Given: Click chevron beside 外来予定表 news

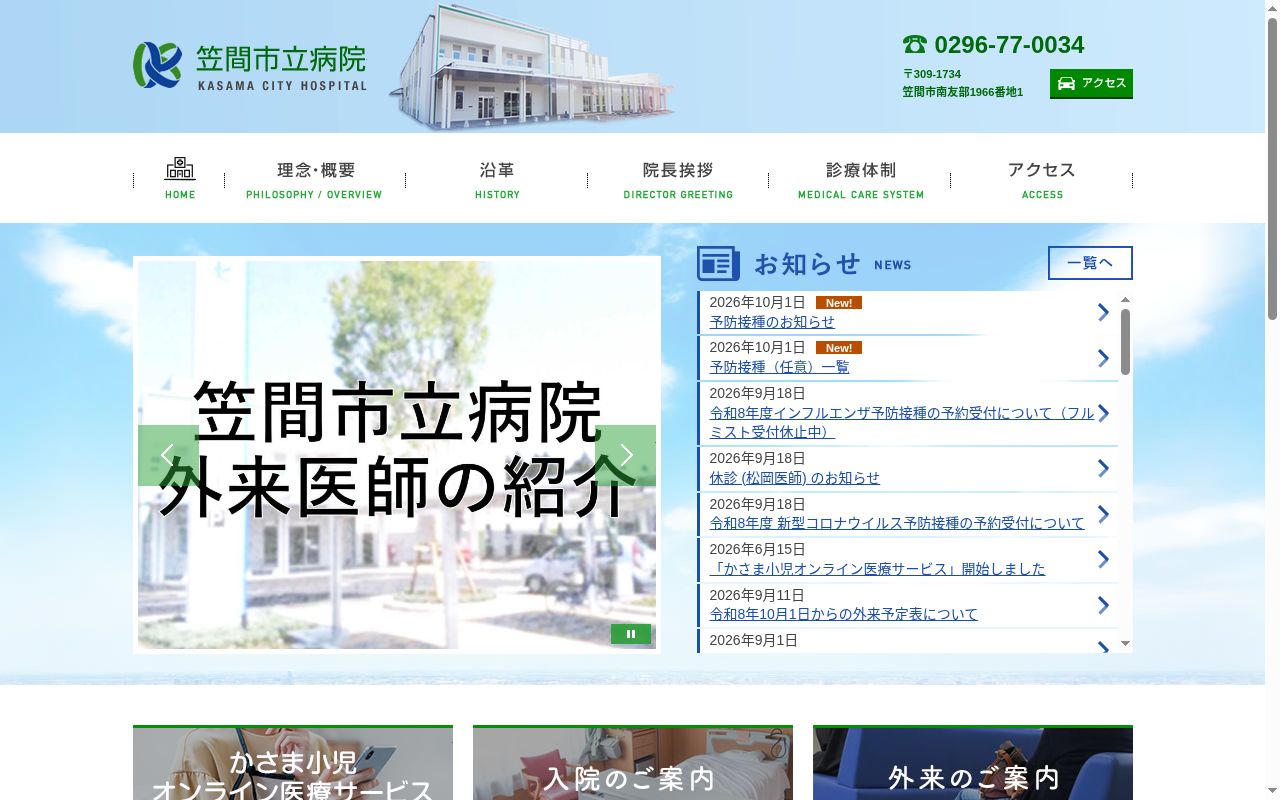Looking at the screenshot, I should [x=1103, y=605].
